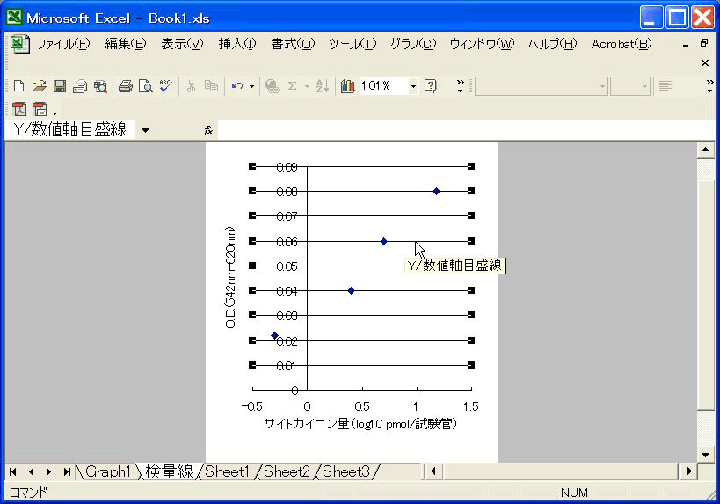Open the 書式 (Format) menu
This screenshot has width=720, height=504.
[292, 44]
